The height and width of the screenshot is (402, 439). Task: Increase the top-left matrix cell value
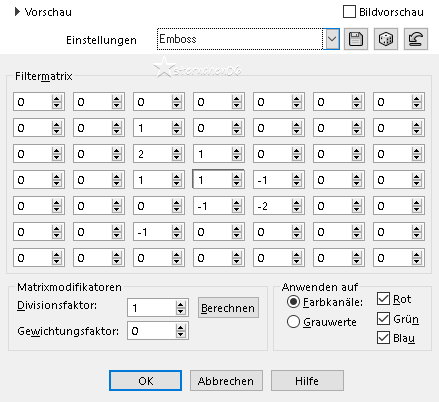point(56,99)
